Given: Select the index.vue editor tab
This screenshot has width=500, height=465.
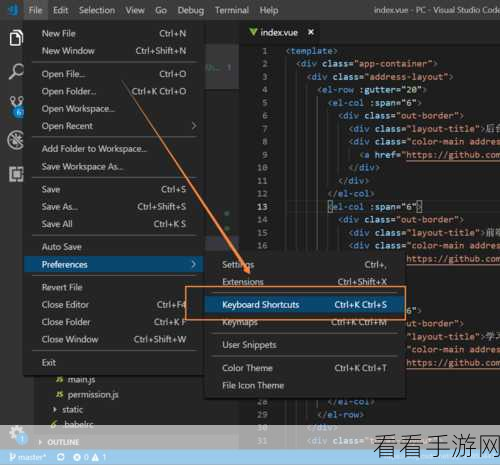Looking at the screenshot, I should tap(279, 32).
